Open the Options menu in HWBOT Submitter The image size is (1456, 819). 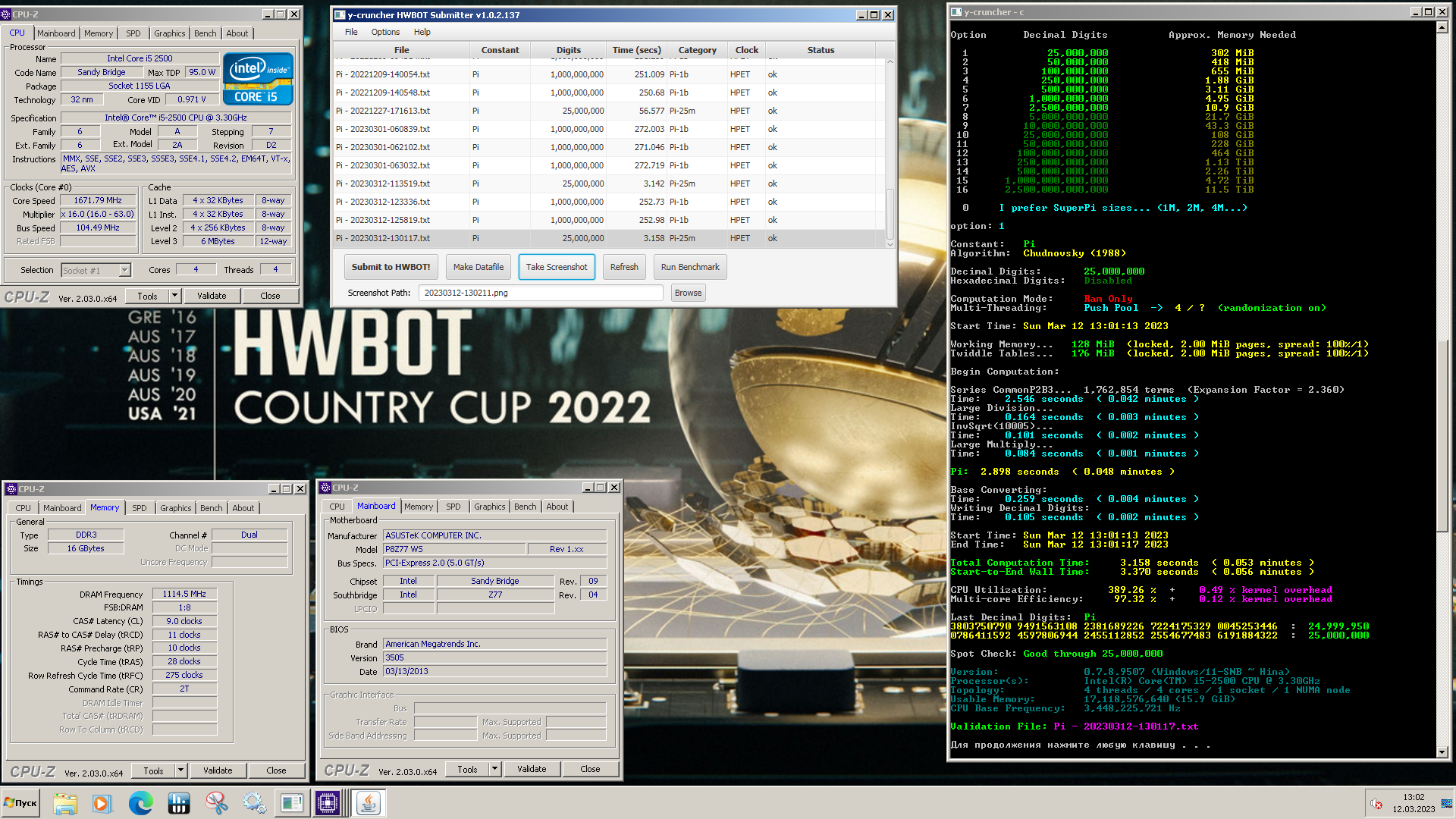pos(385,32)
